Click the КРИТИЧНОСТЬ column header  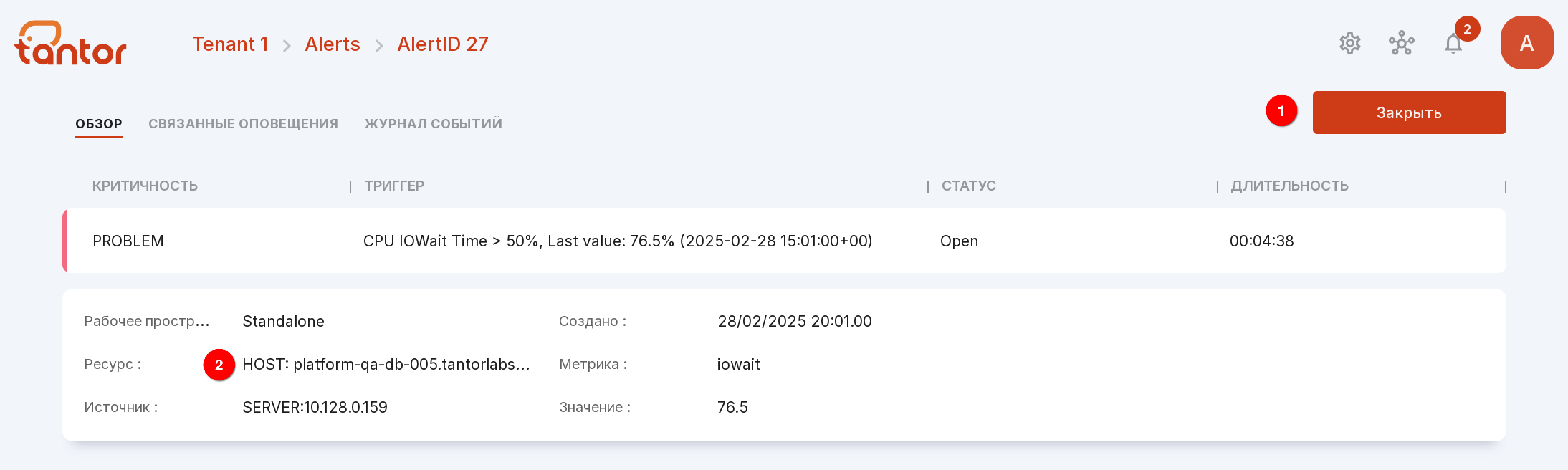click(x=145, y=186)
